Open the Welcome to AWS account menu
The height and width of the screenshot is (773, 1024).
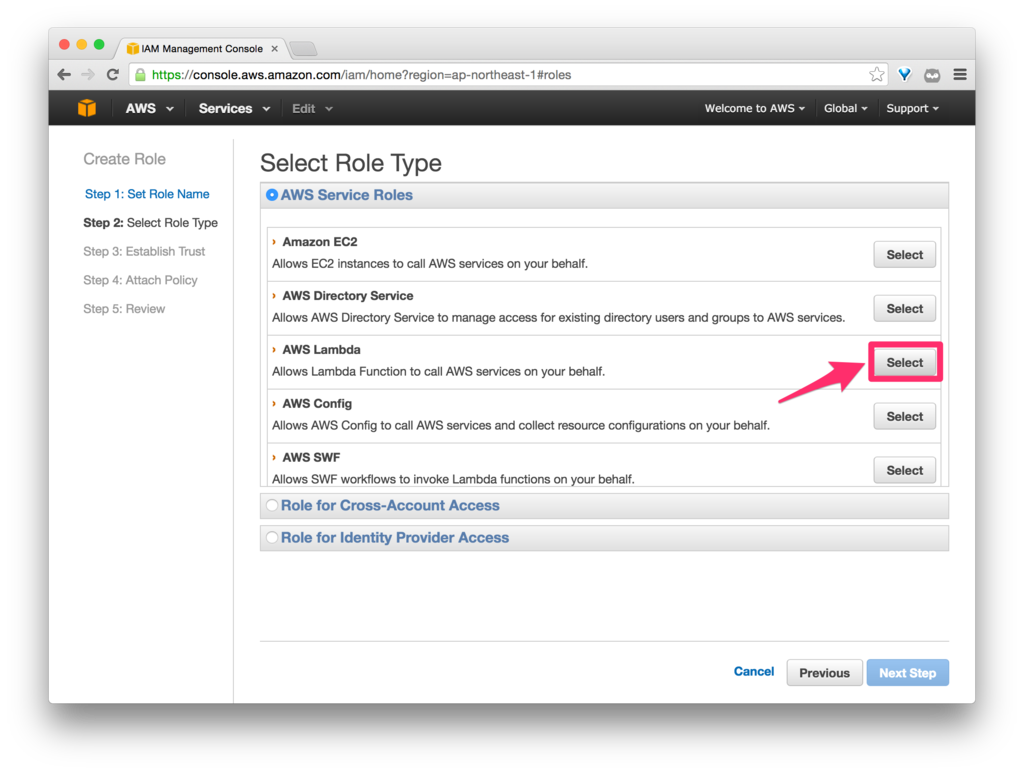coord(754,108)
